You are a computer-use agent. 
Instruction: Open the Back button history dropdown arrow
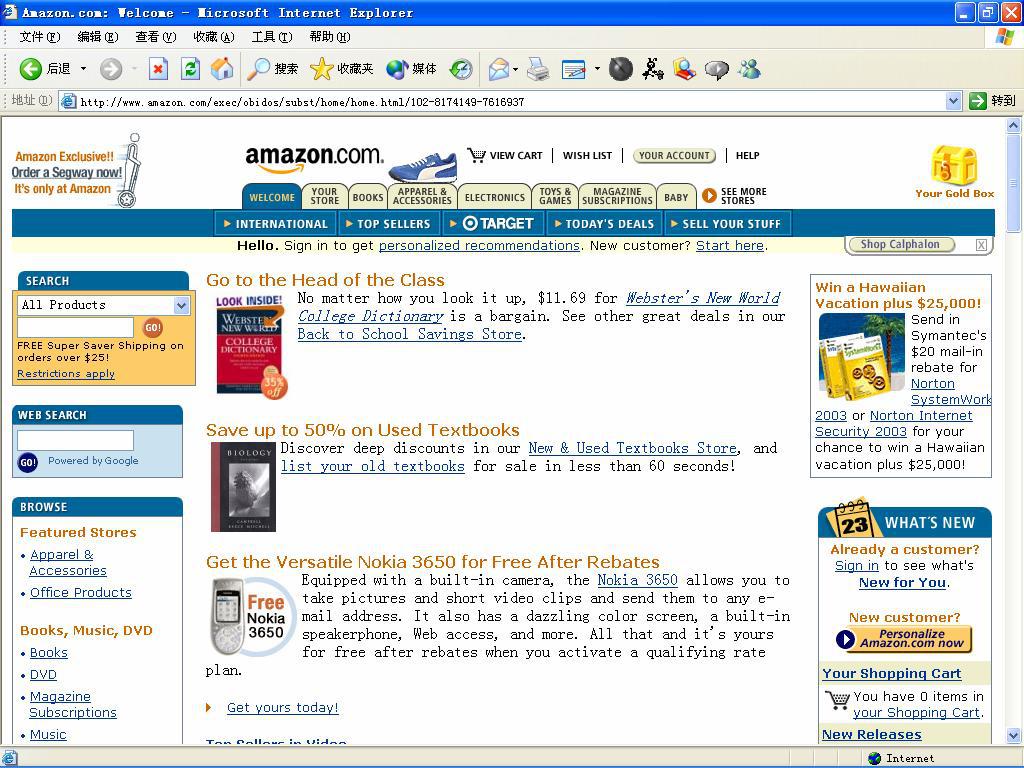click(83, 69)
